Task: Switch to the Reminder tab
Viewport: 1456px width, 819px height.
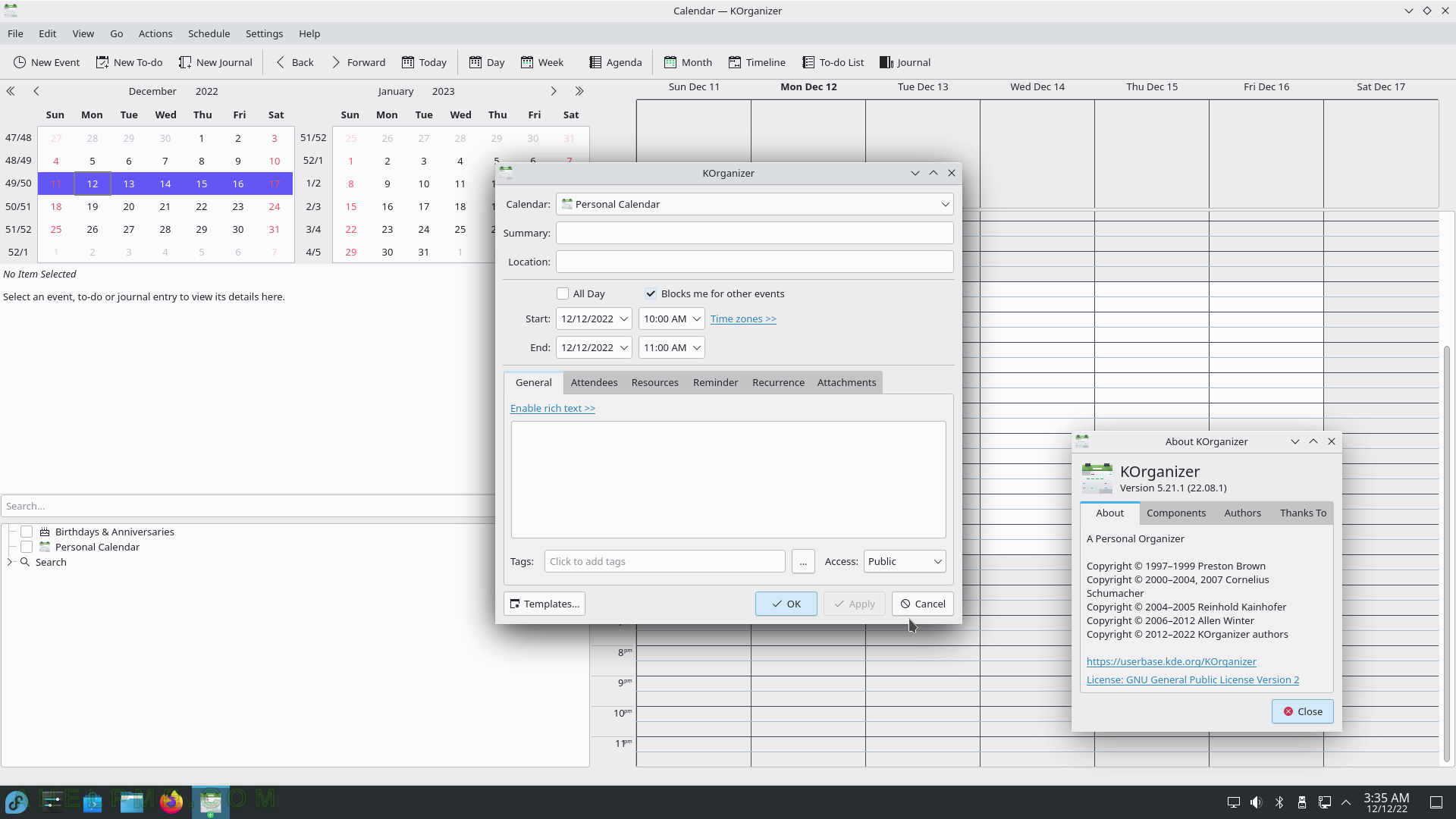Action: (x=715, y=382)
